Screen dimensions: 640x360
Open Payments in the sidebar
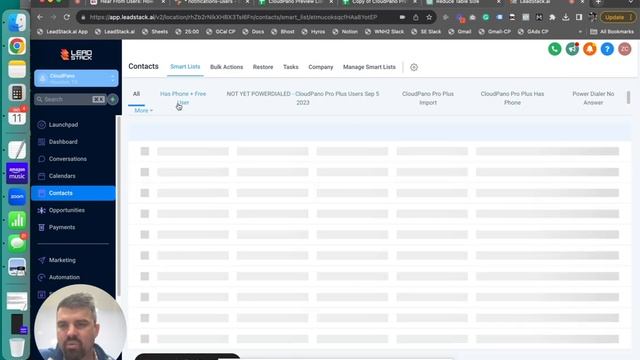coord(62,227)
